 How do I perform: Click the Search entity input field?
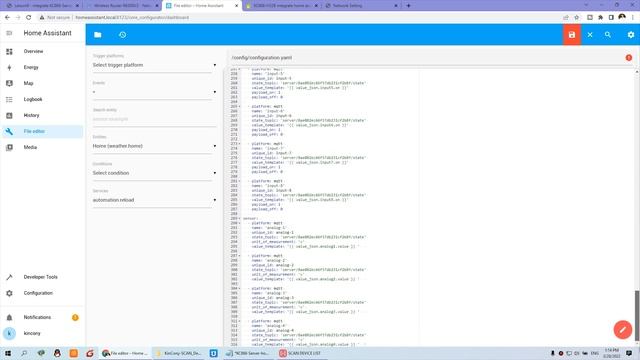(x=154, y=119)
